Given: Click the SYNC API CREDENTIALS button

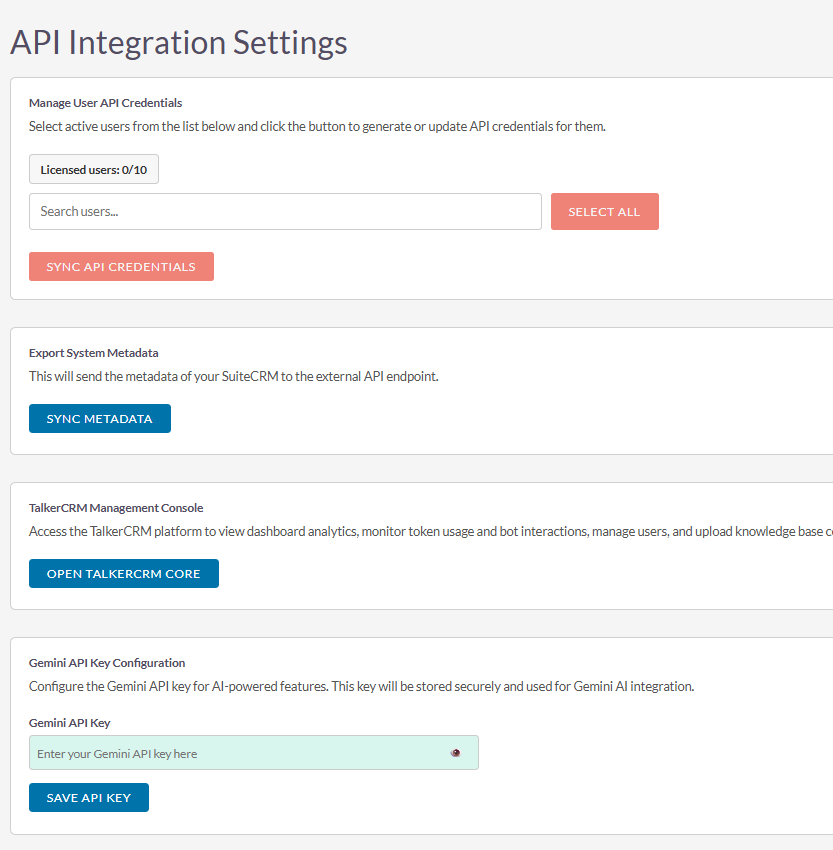Looking at the screenshot, I should point(121,267).
